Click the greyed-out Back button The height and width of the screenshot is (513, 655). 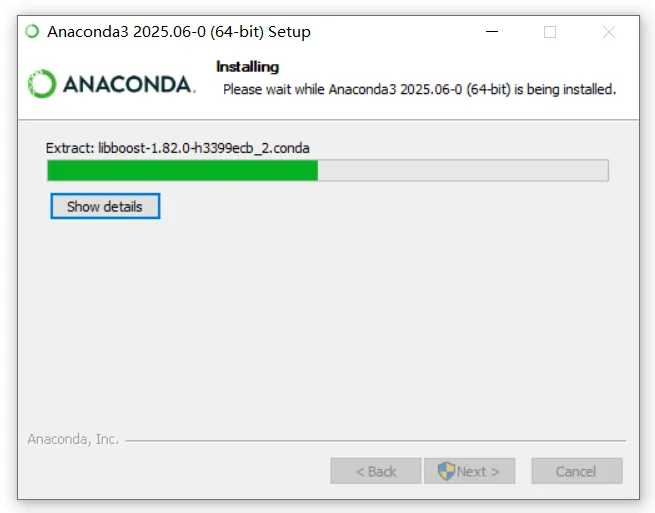(x=376, y=471)
